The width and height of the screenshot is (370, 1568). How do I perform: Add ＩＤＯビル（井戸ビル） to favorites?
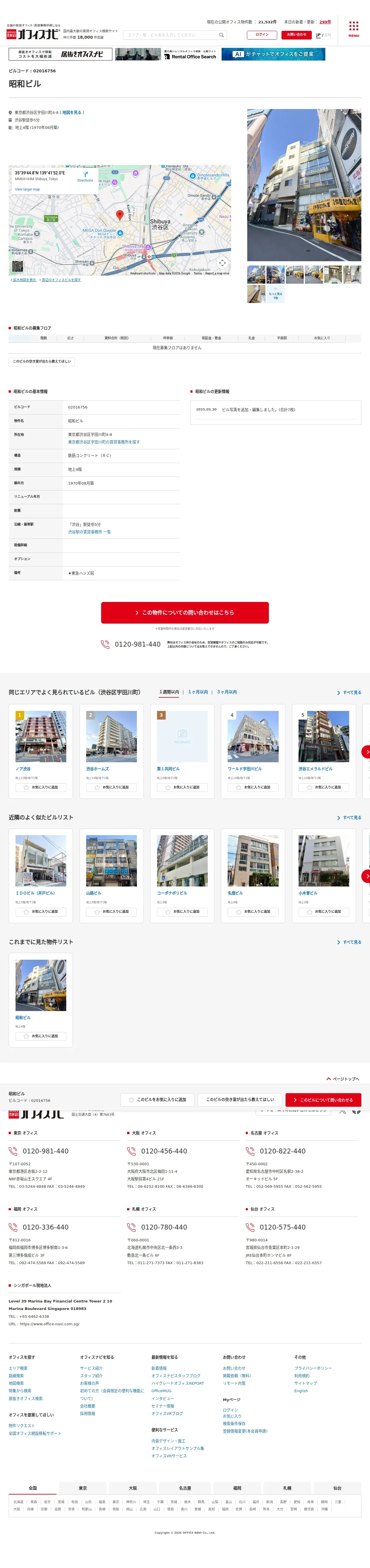(x=41, y=911)
